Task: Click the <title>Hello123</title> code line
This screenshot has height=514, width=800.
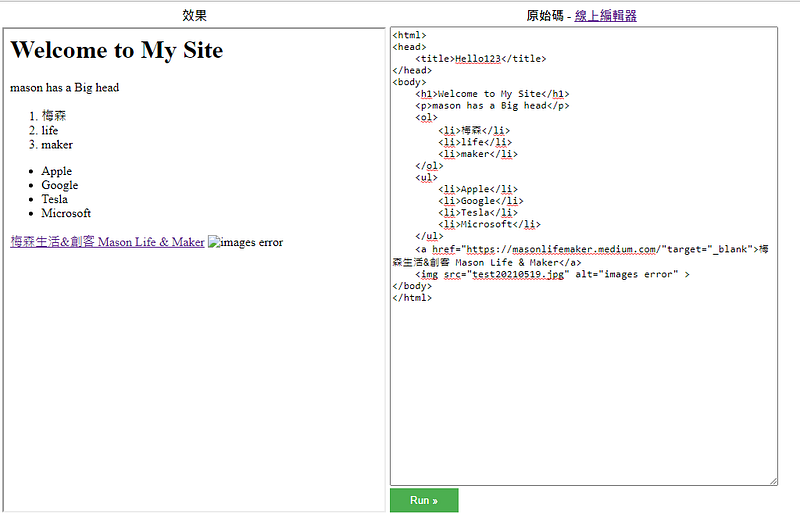Action: [481, 59]
